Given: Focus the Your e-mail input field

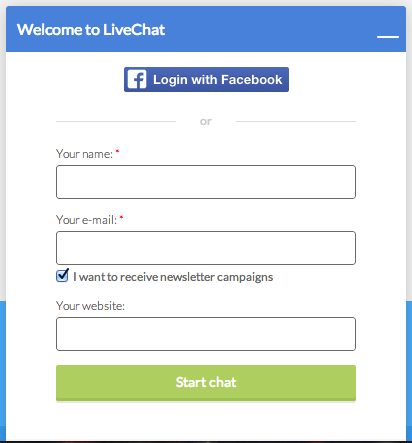Looking at the screenshot, I should pos(206,248).
